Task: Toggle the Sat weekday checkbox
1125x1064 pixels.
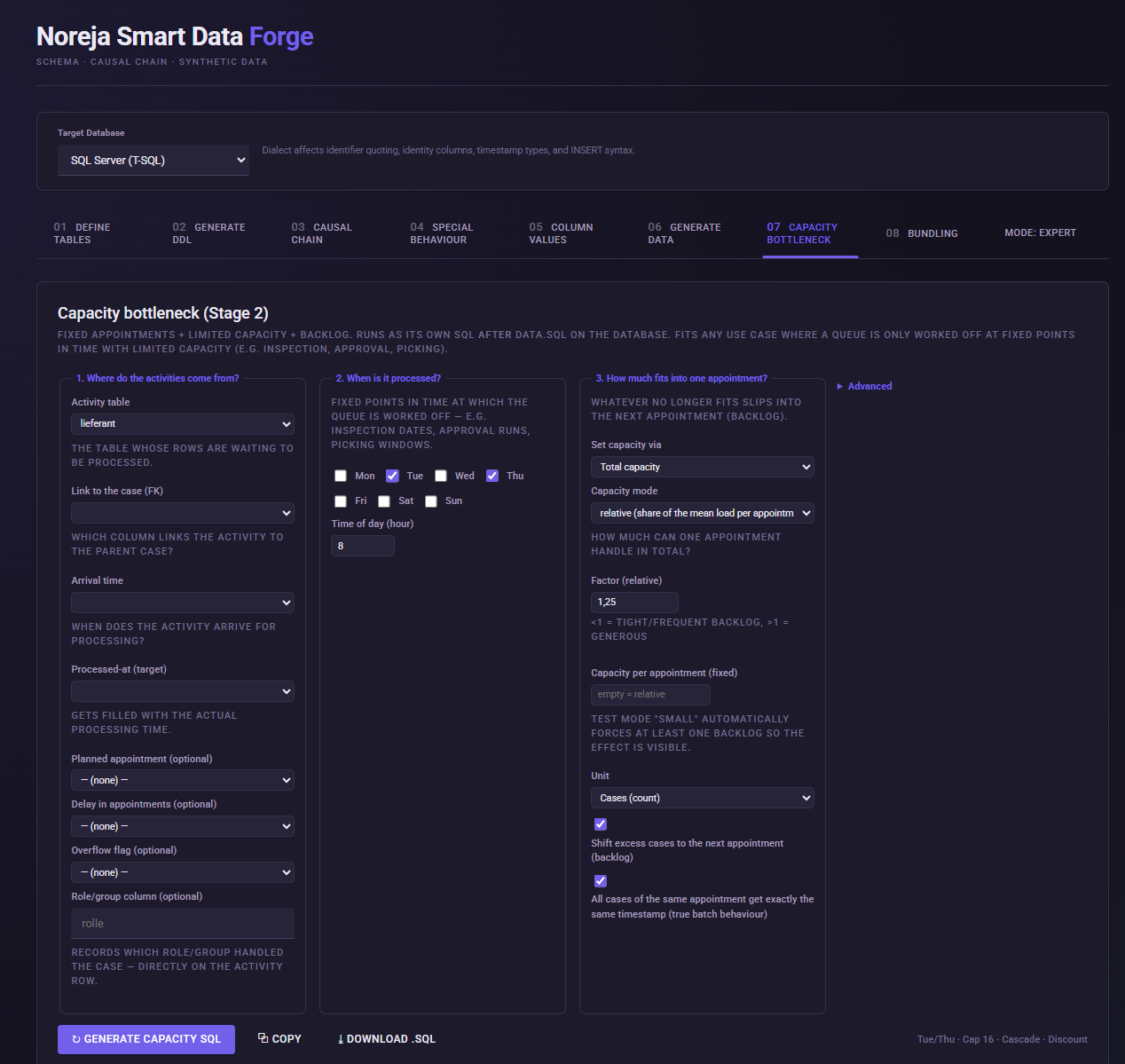Action: [x=384, y=501]
